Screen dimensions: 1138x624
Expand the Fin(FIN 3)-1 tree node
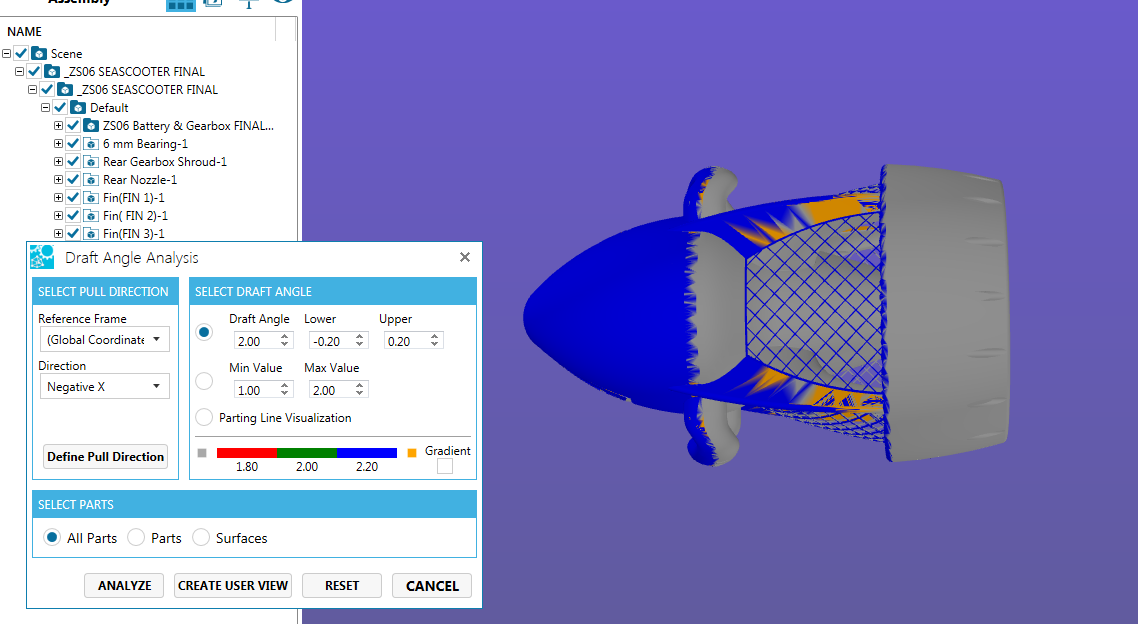point(58,234)
